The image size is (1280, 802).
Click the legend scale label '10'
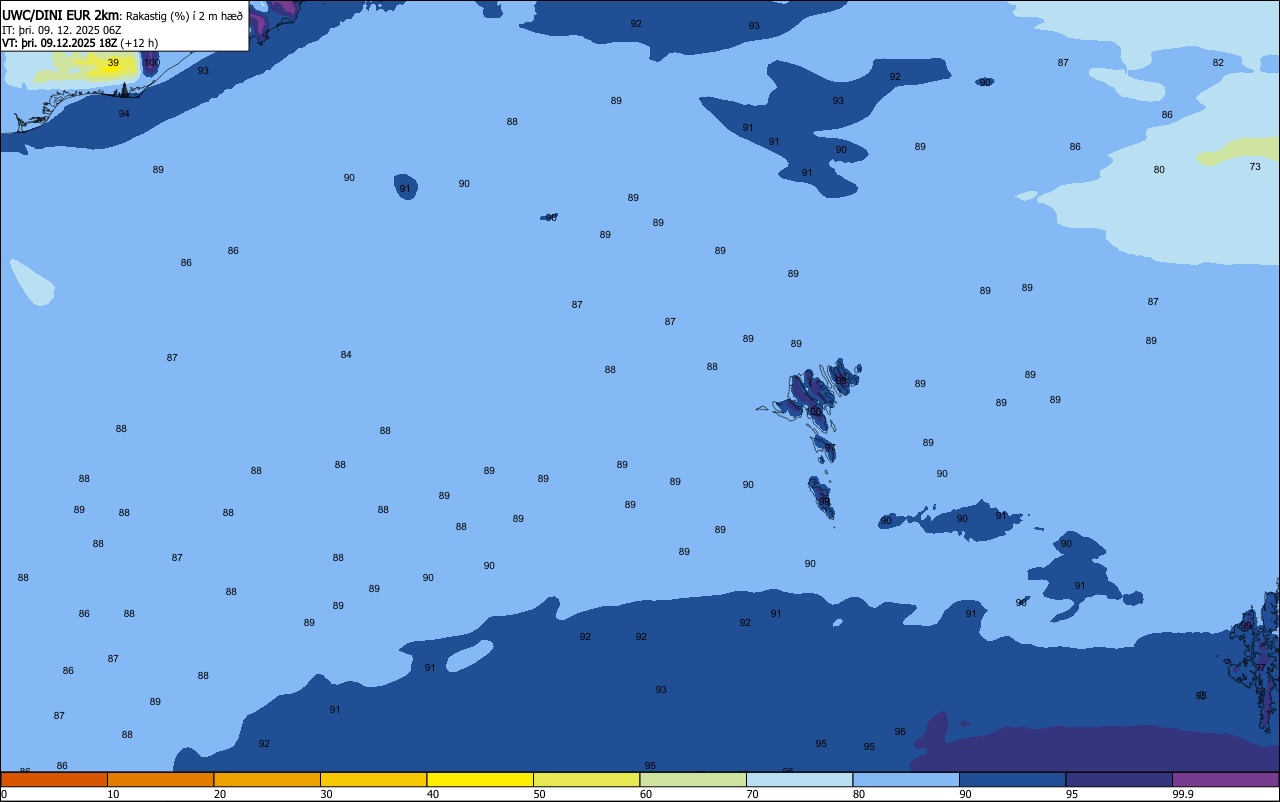pyautogui.click(x=113, y=794)
